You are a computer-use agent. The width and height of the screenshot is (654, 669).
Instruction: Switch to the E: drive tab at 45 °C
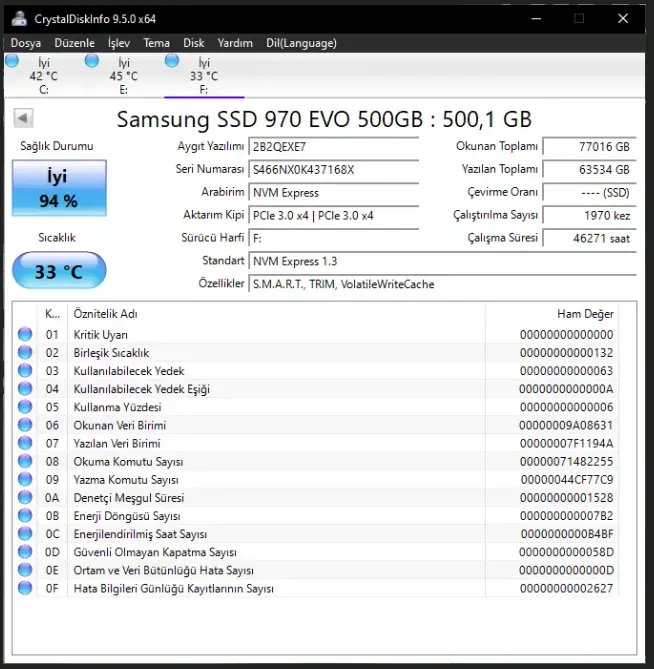[124, 76]
